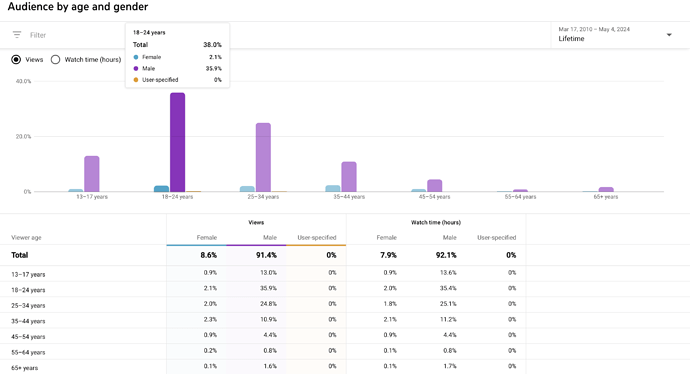Select Watch time (hours) radio button
Viewport: 690px width, 374px height.
(55, 59)
